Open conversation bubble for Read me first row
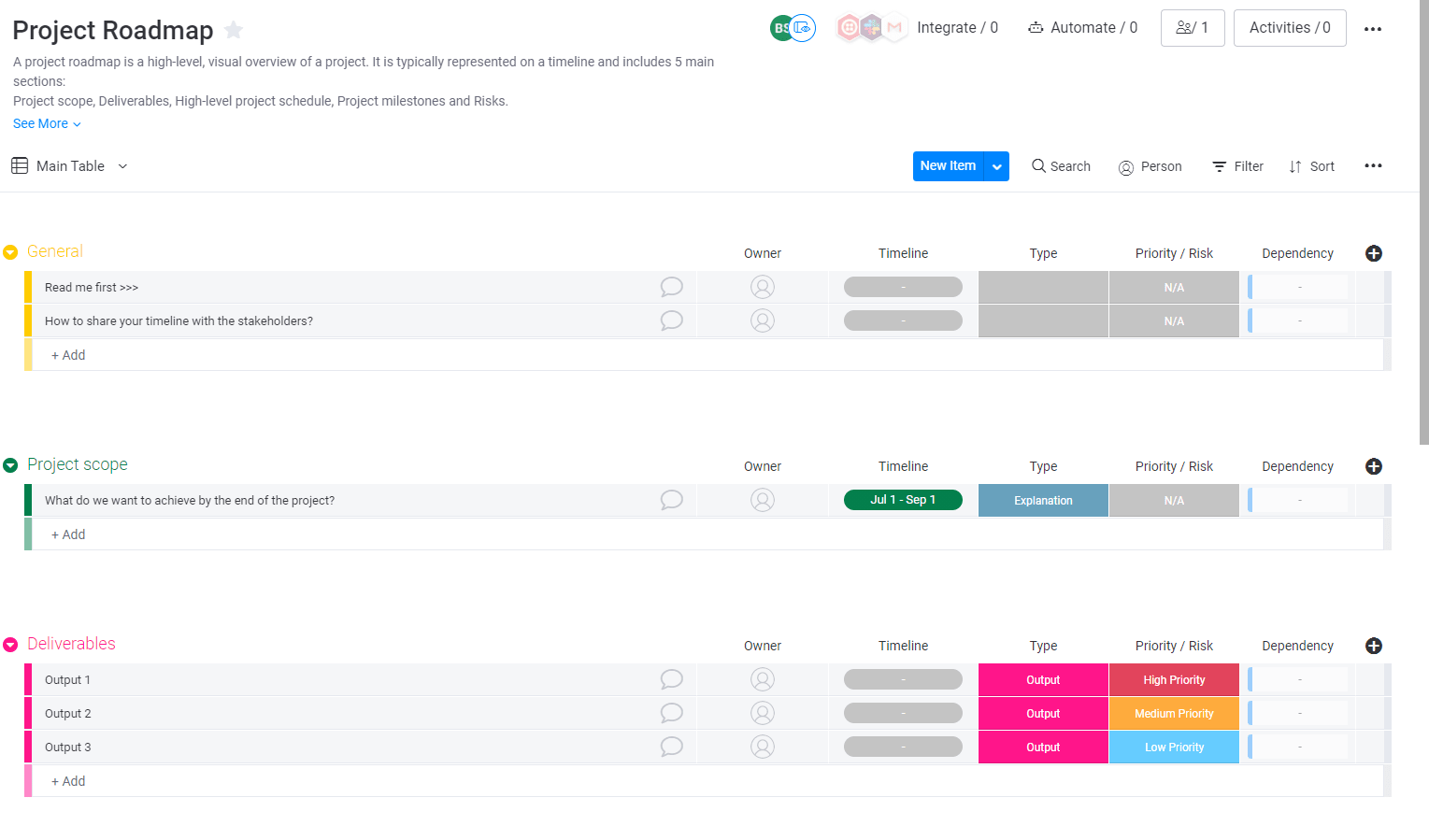Image resolution: width=1429 pixels, height=840 pixels. [x=671, y=287]
